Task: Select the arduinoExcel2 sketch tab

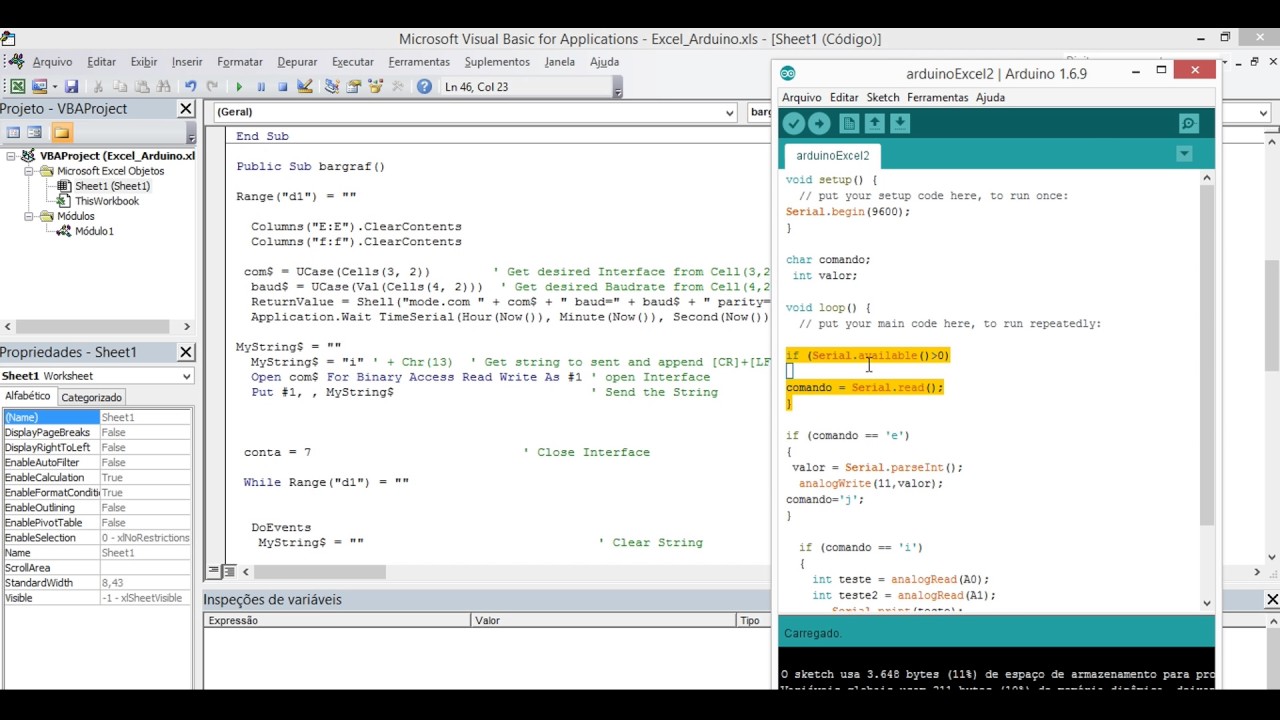Action: (832, 155)
